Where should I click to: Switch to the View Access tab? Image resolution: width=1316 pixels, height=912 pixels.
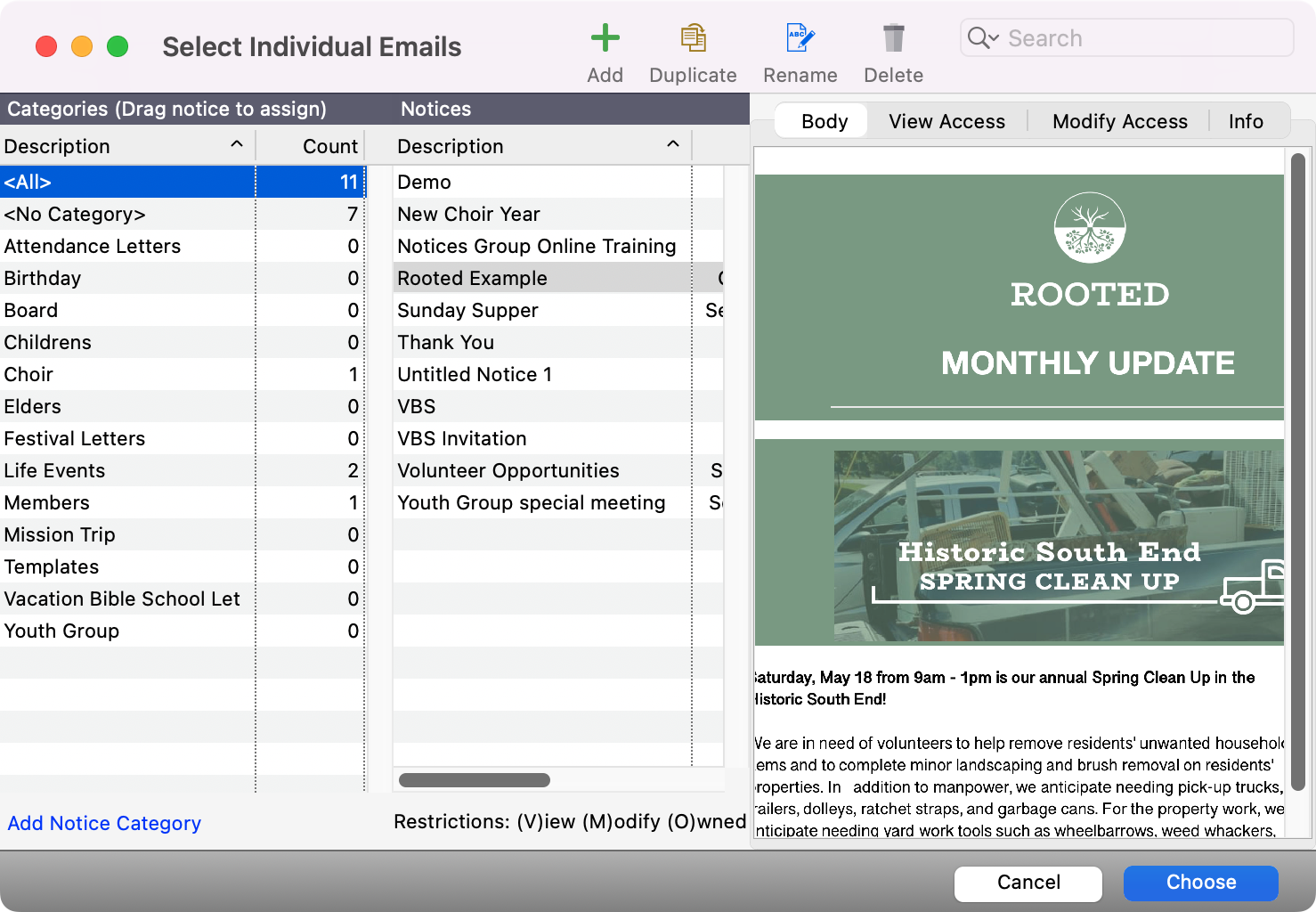[946, 121]
